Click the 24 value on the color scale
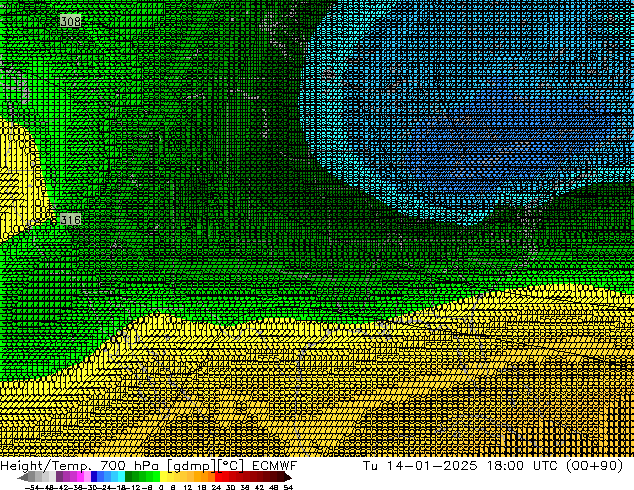The image size is (634, 490). (216, 487)
